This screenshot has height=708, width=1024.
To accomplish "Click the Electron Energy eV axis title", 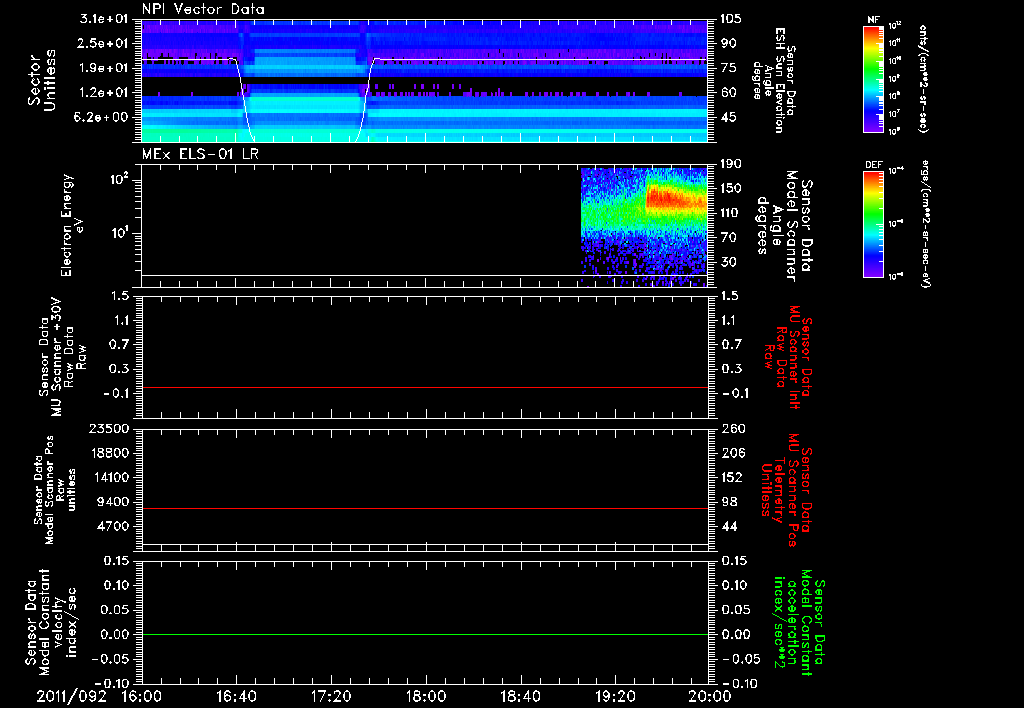I will [x=72, y=225].
